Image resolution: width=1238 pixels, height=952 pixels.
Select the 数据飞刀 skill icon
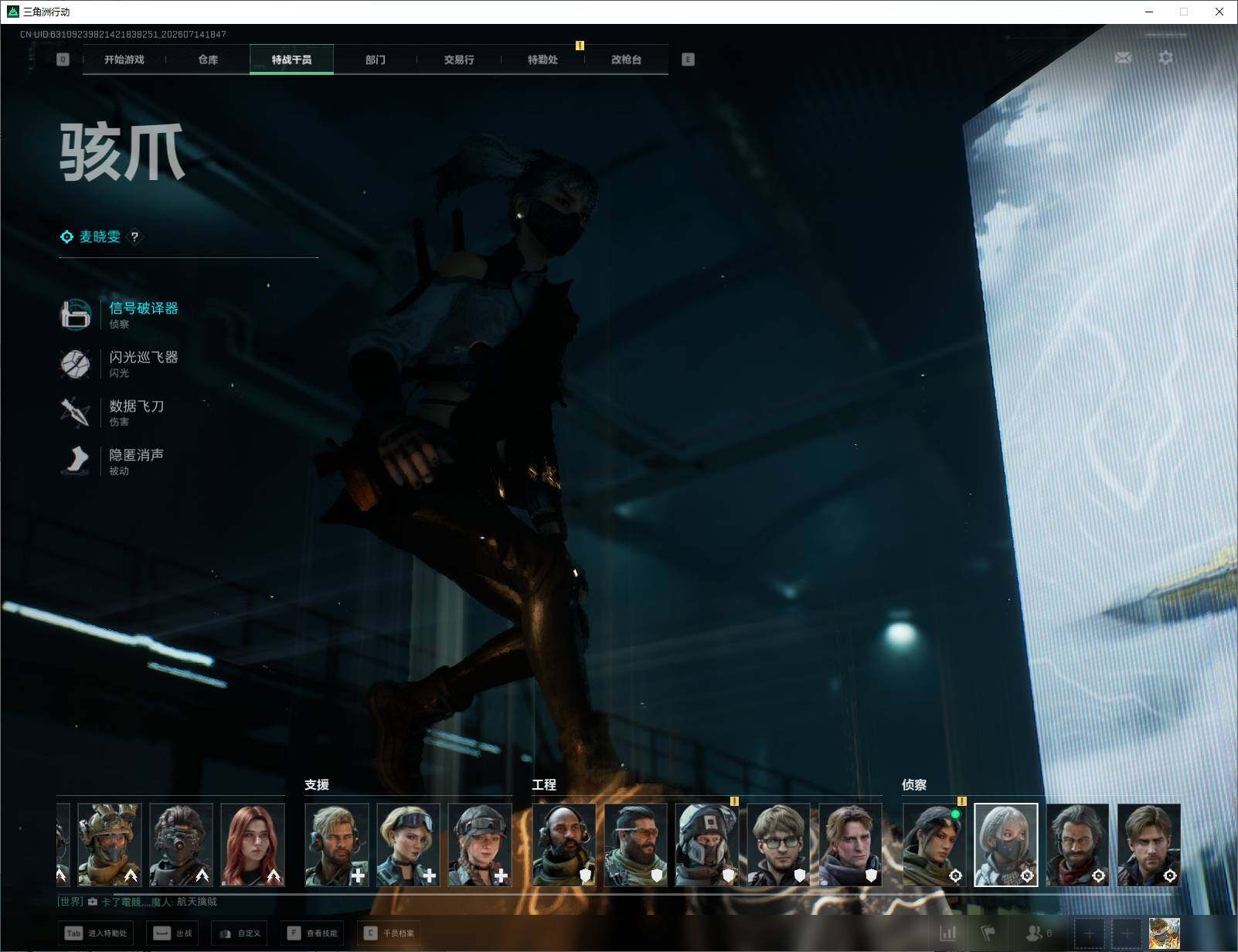(76, 412)
